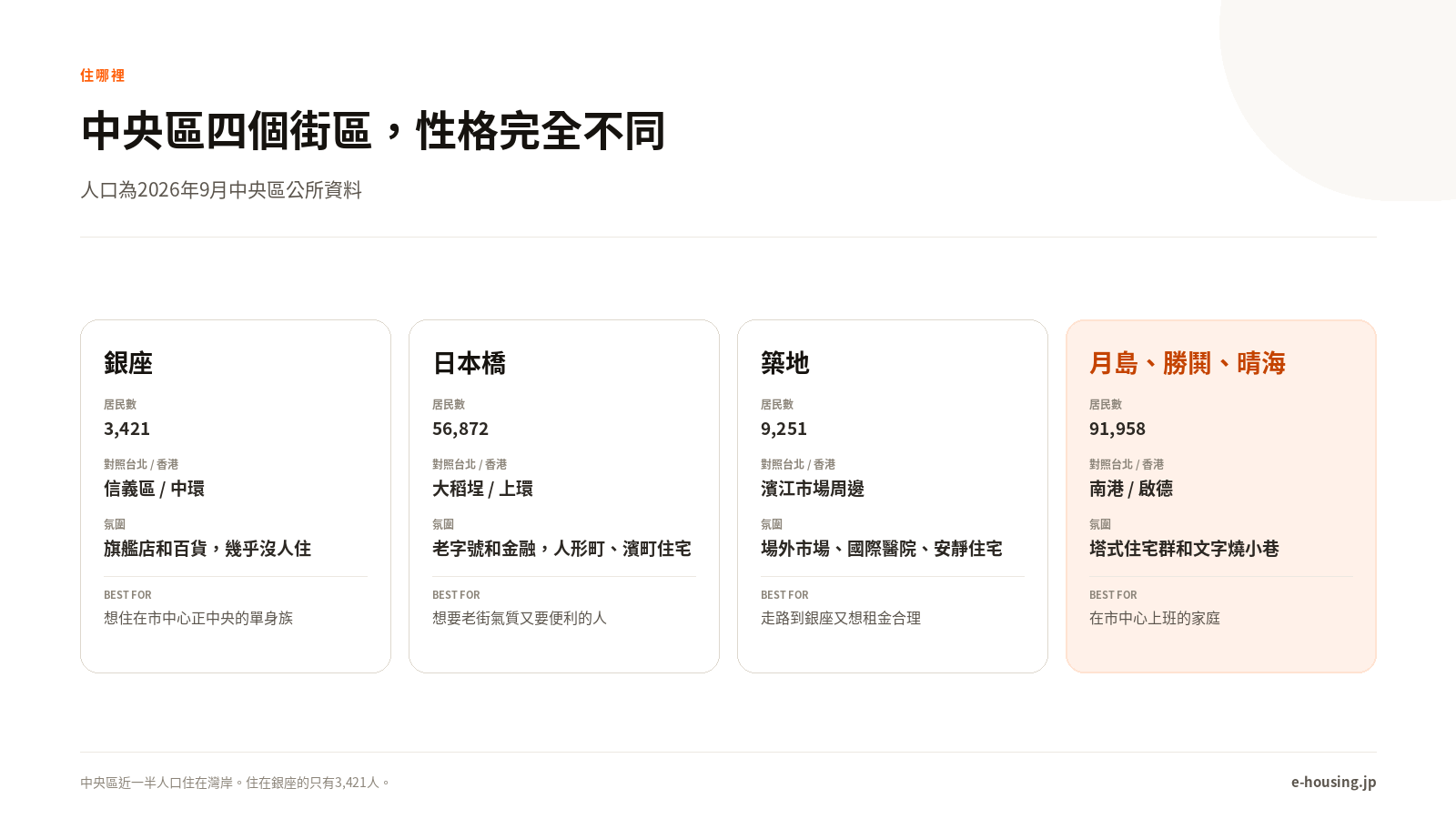
Task: Open the e-housing.jp footer link
Action: (x=1333, y=782)
